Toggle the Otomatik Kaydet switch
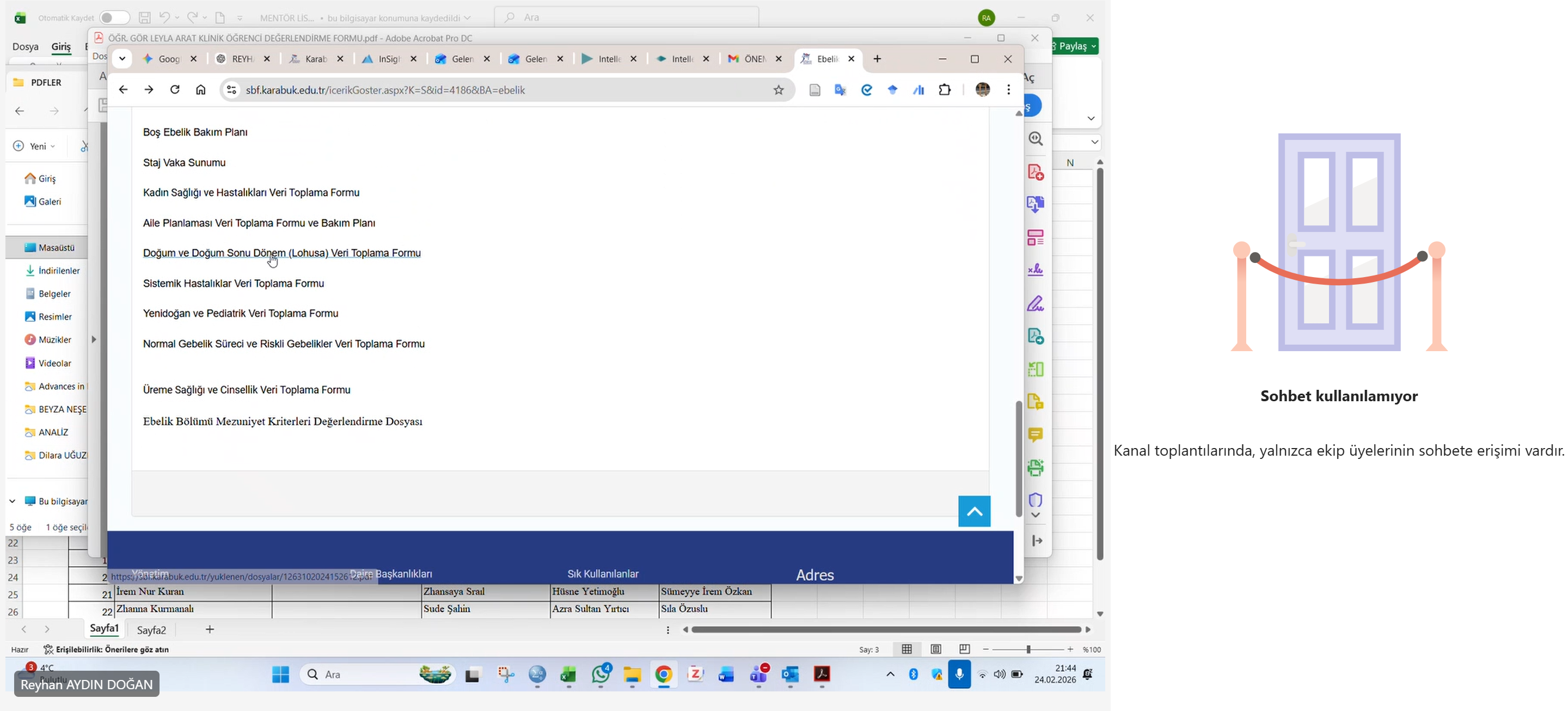The height and width of the screenshot is (711, 1568). click(114, 17)
